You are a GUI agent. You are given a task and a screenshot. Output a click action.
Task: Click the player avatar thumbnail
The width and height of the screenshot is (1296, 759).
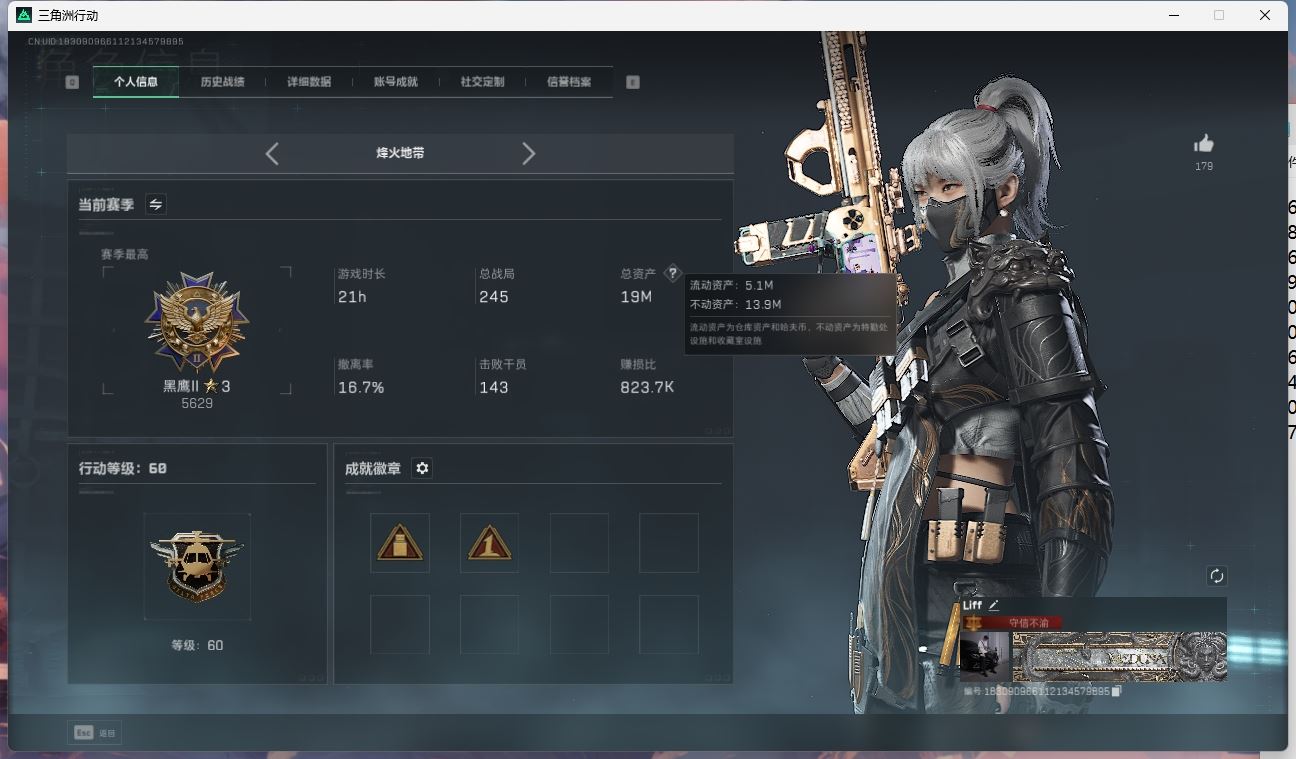[x=984, y=657]
